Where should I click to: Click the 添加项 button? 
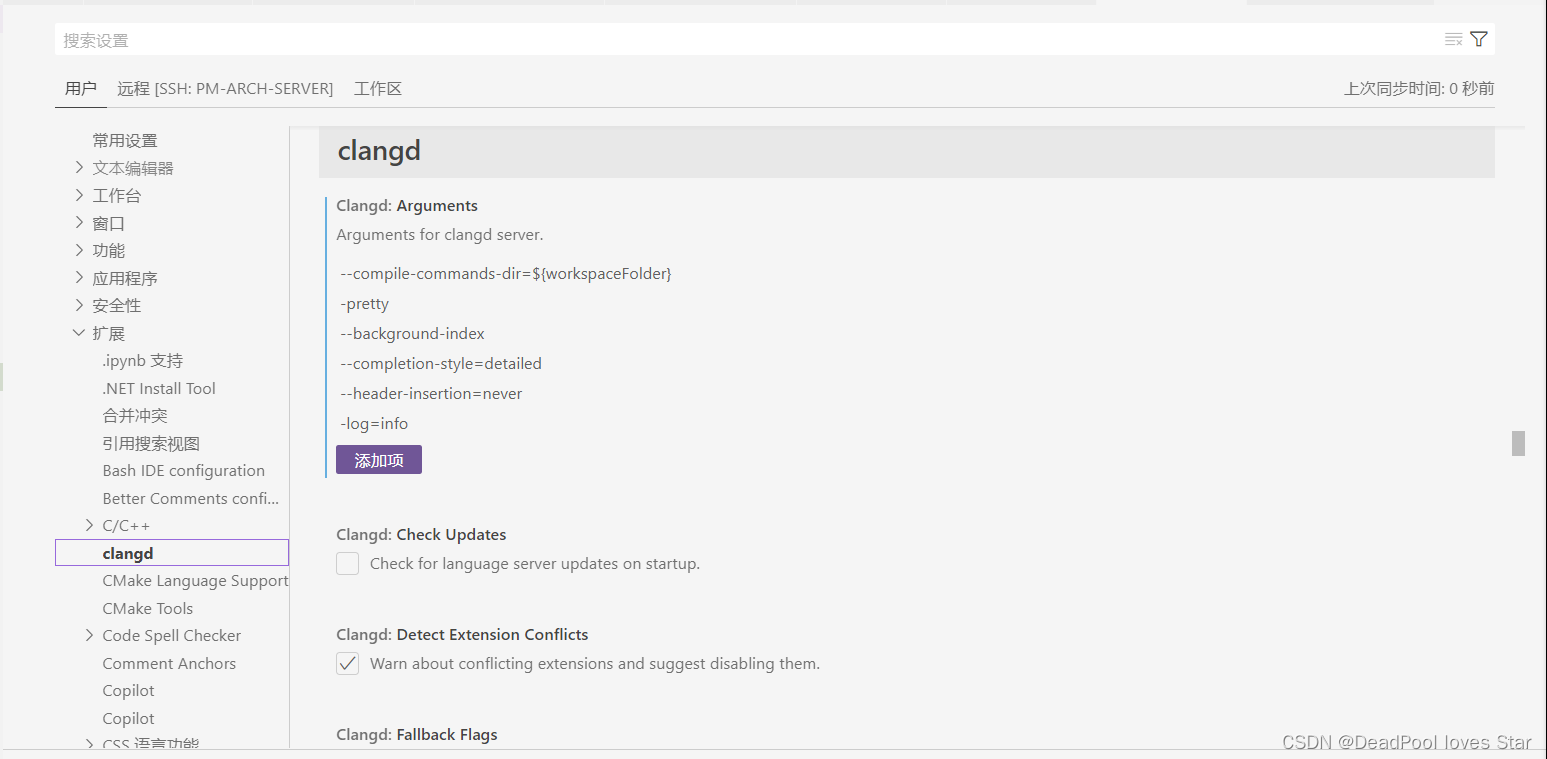coord(379,460)
